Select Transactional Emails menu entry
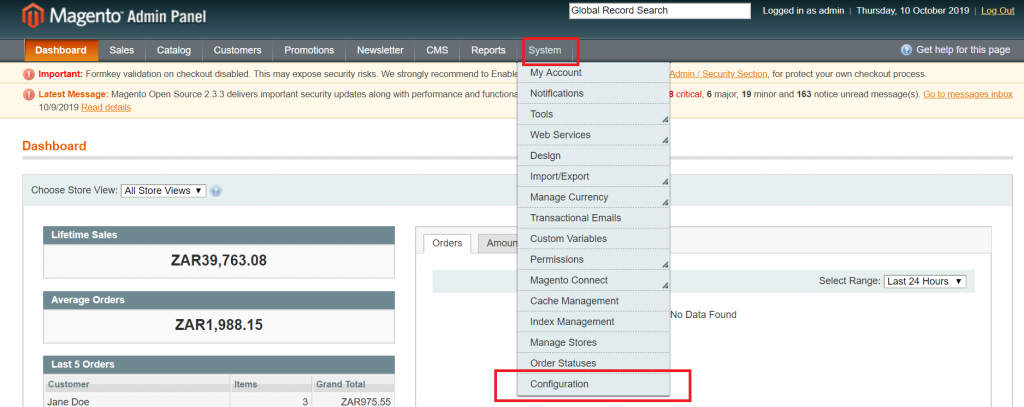Screen dimensions: 1024x407 (x=594, y=218)
